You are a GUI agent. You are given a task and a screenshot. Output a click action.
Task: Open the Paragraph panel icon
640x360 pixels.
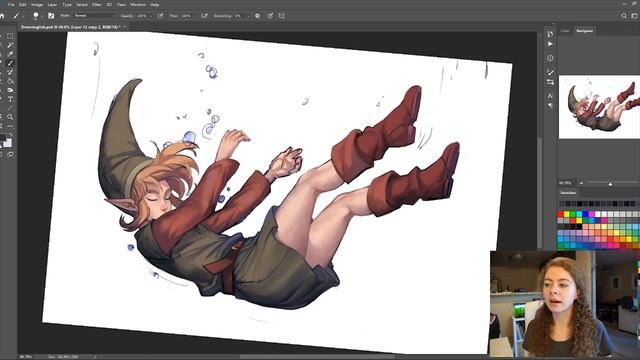tap(550, 106)
